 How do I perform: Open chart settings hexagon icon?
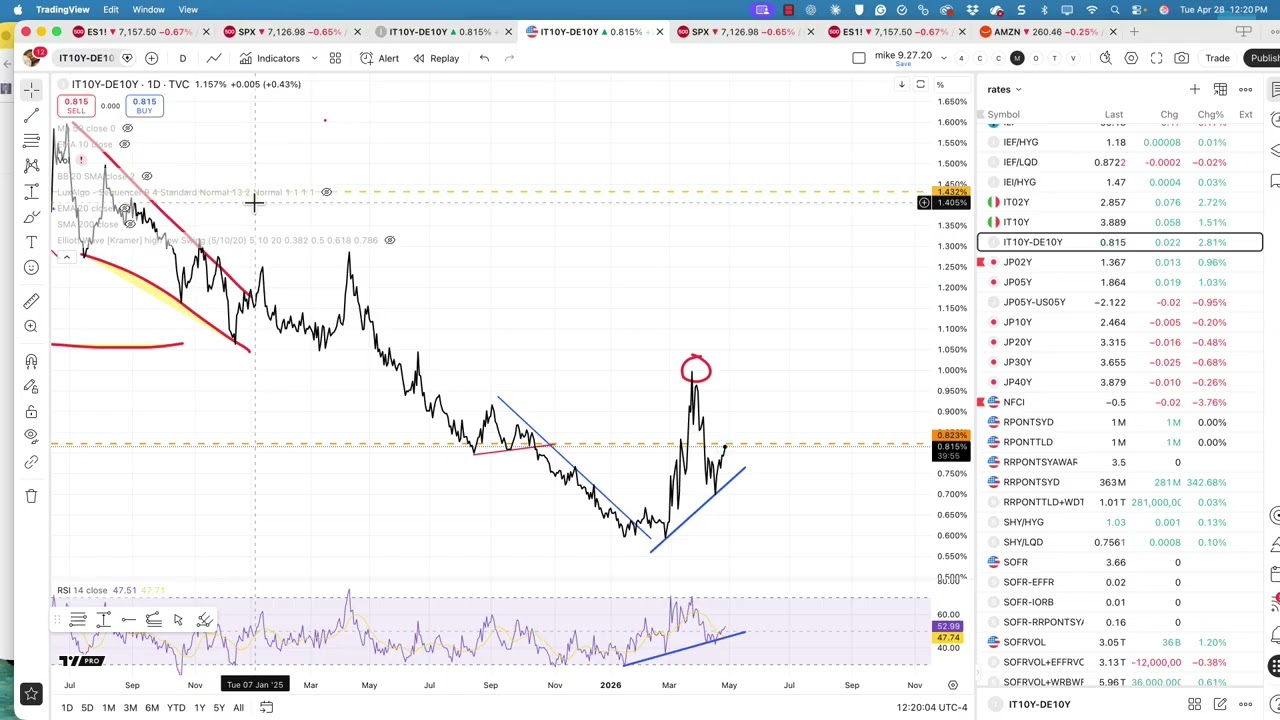(1131, 58)
